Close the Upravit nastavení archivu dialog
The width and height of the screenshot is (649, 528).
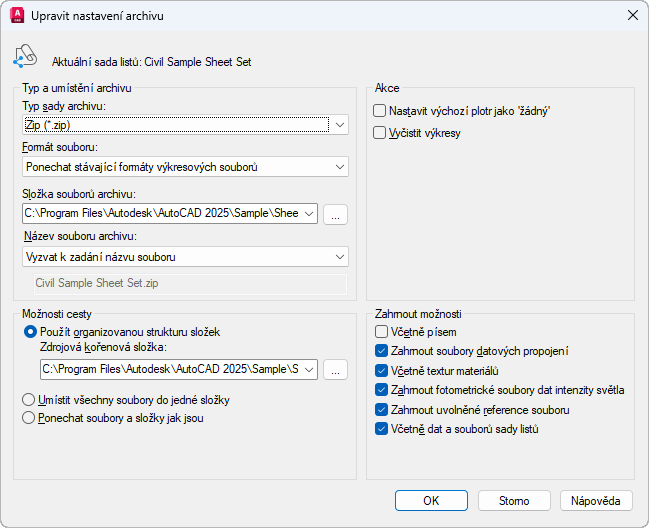pyautogui.click(x=631, y=16)
